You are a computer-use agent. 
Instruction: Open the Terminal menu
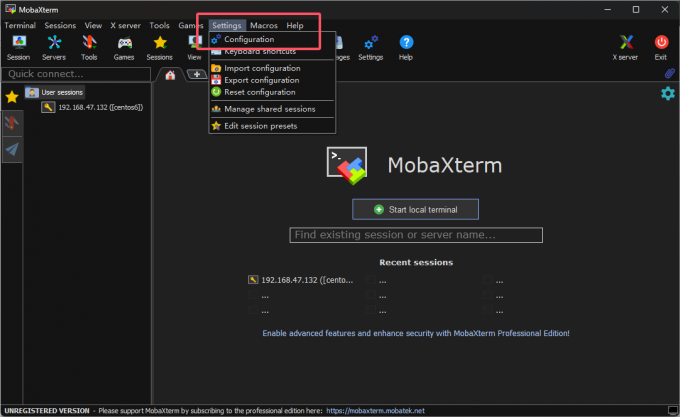click(x=20, y=25)
